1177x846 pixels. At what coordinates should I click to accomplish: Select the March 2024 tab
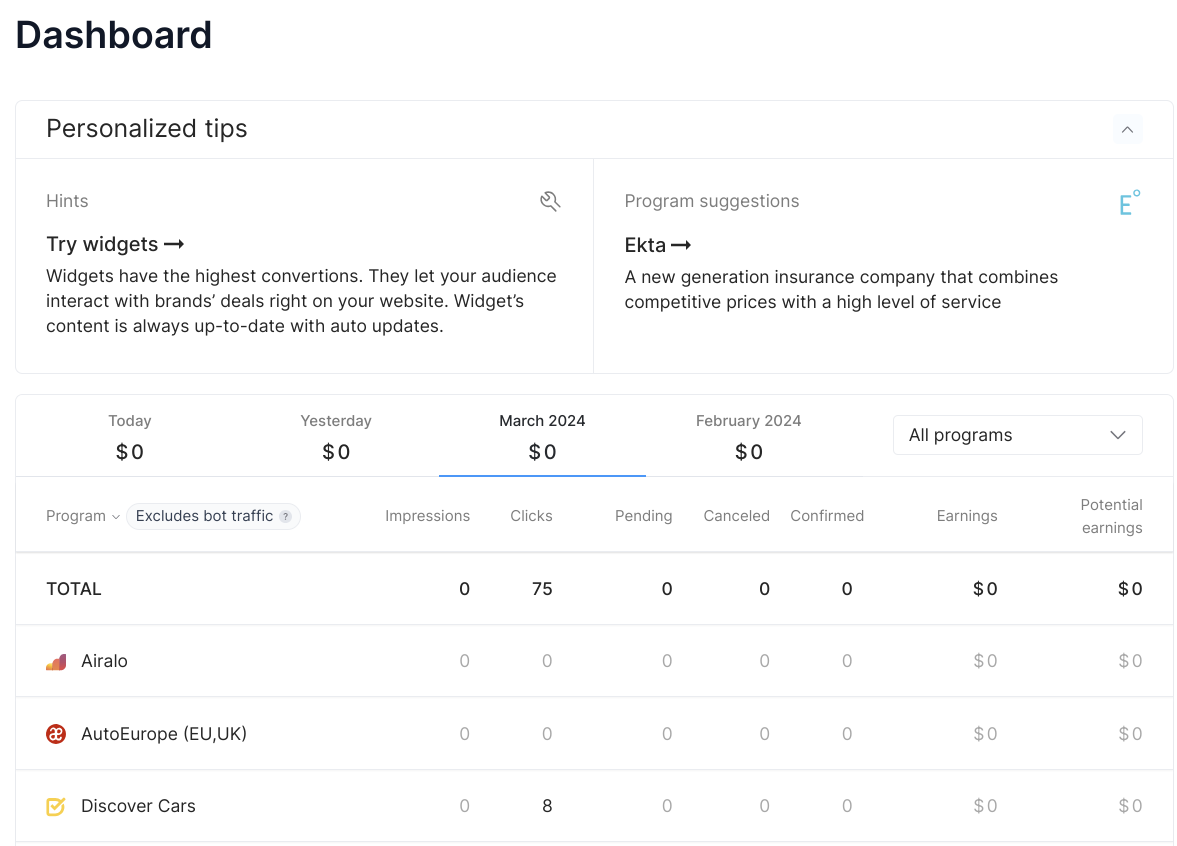pos(542,436)
